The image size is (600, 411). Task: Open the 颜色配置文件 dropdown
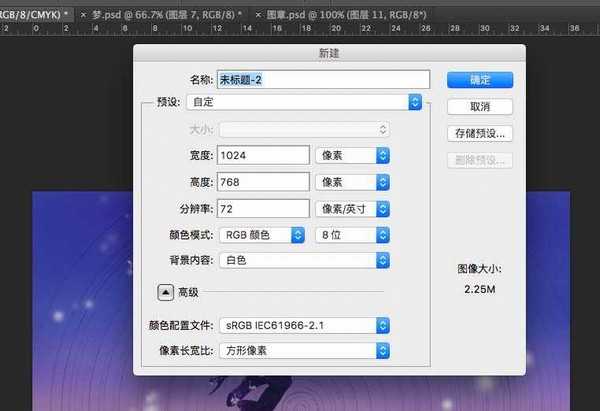tap(305, 326)
